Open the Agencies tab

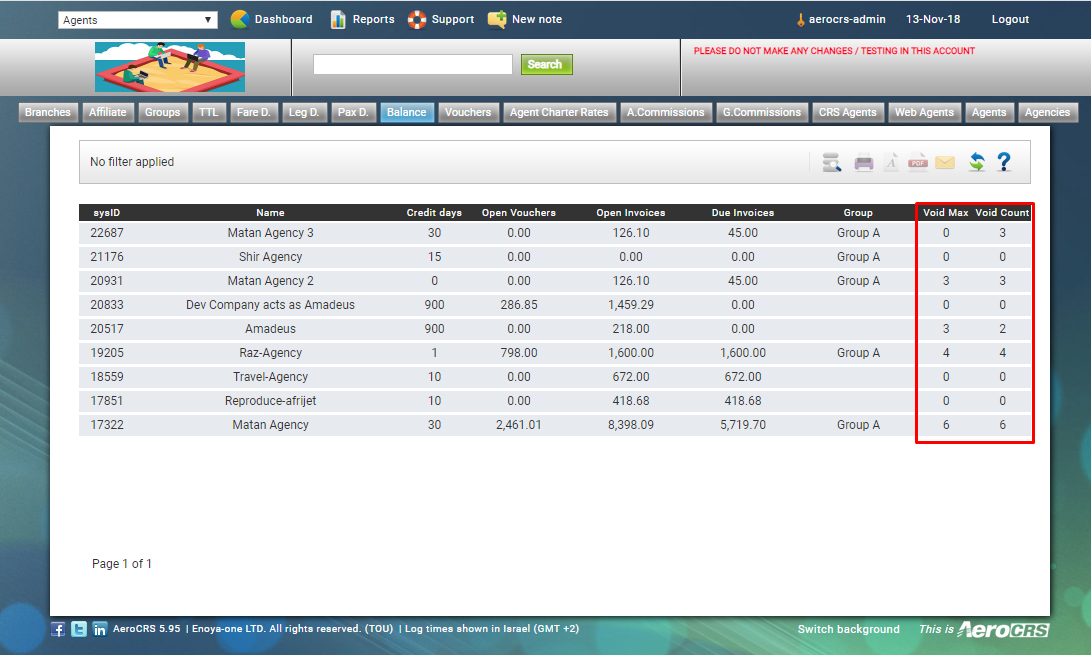click(1048, 113)
